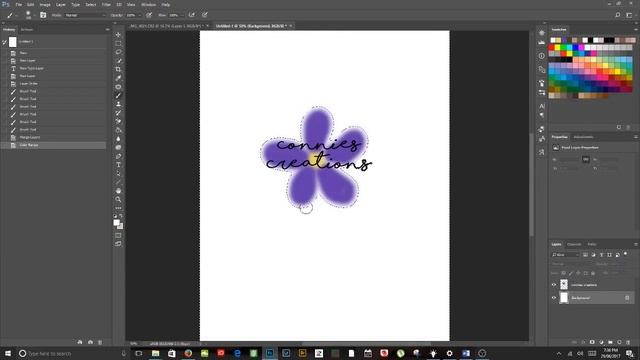Open workspace switcher dropdown
The image size is (640, 360).
(x=629, y=15)
